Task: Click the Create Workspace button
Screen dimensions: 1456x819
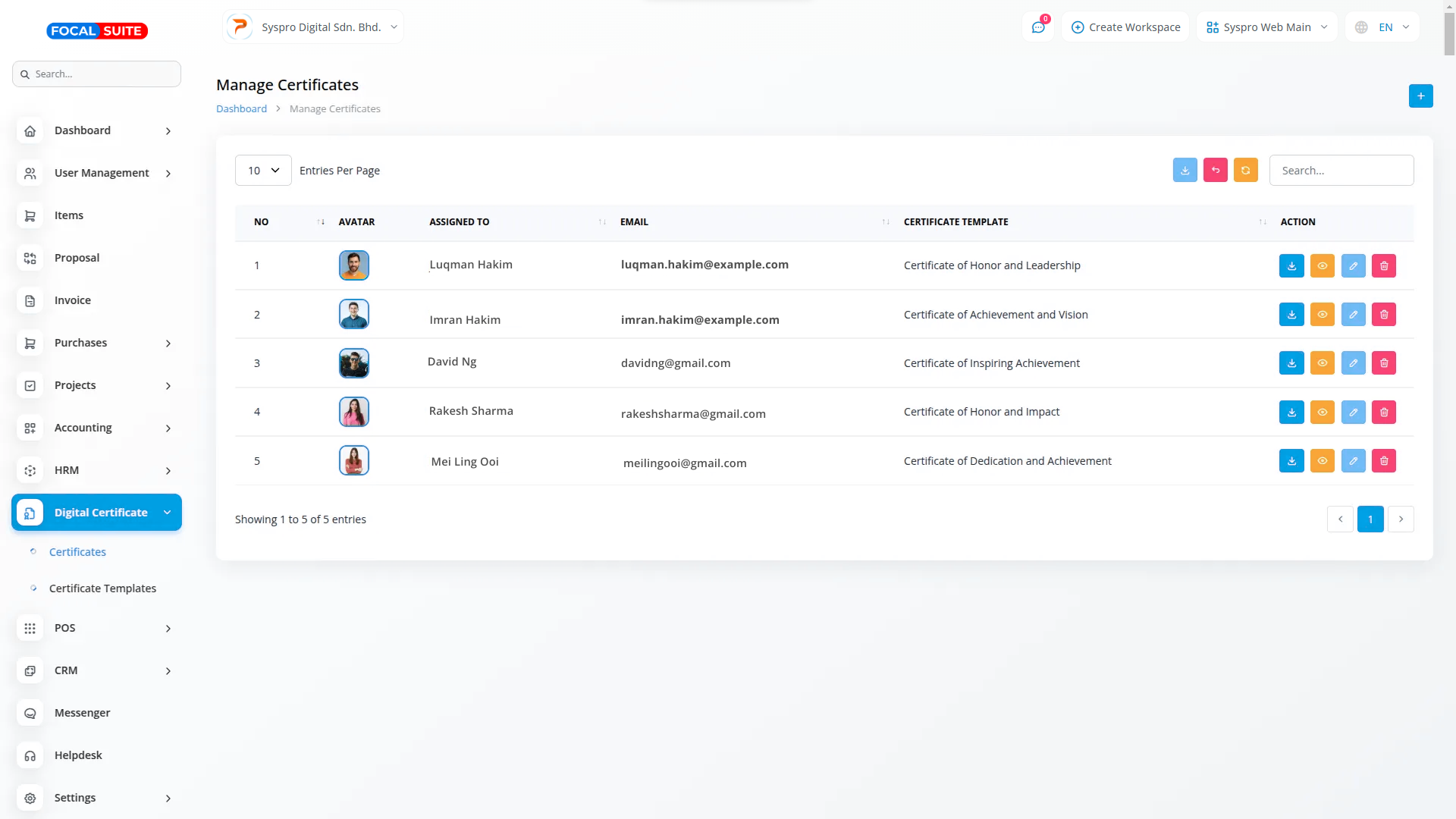Action: (1125, 27)
